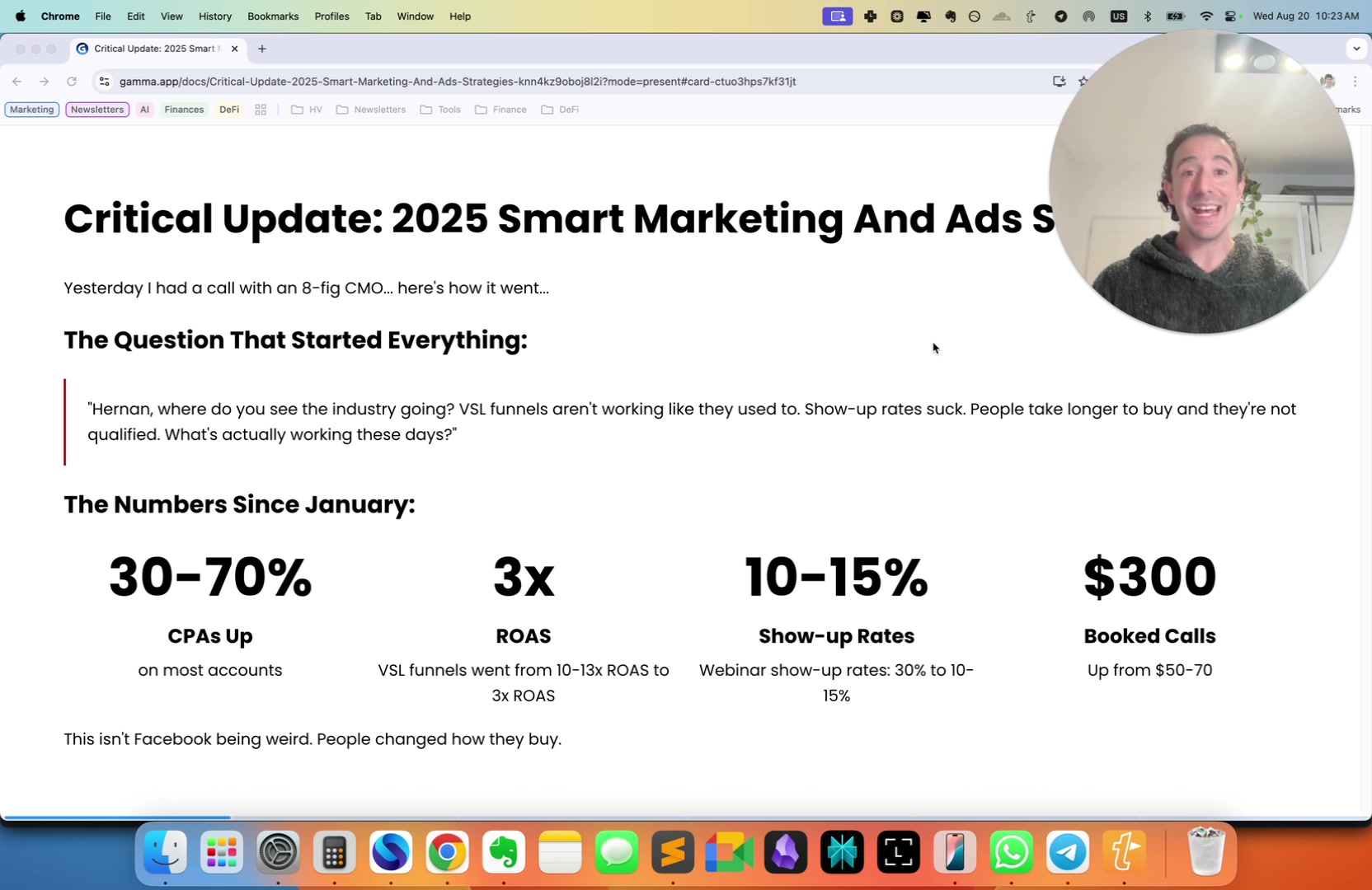The height and width of the screenshot is (890, 1372).
Task: Click the Bluetooth menu bar icon
Action: (1147, 16)
